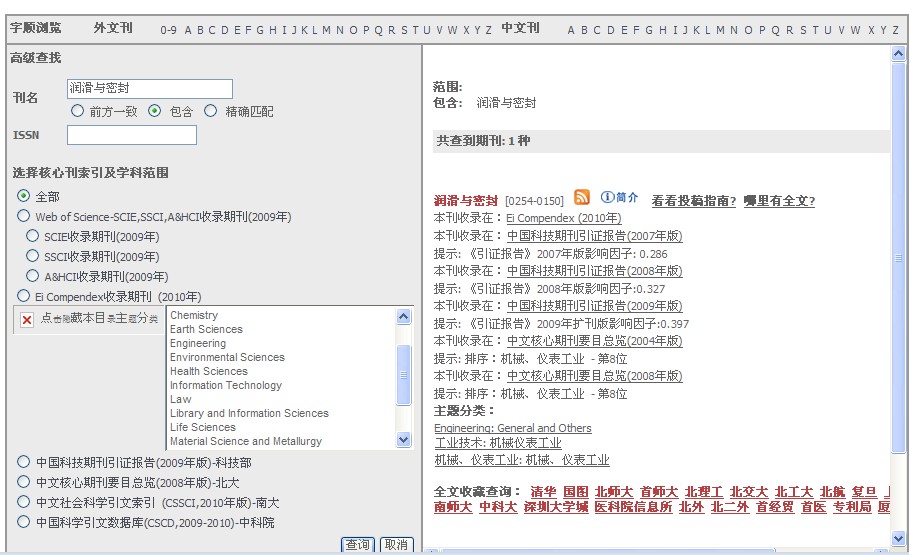Open the 国图 full-text holdings link
The height and width of the screenshot is (555, 909).
coord(576,492)
